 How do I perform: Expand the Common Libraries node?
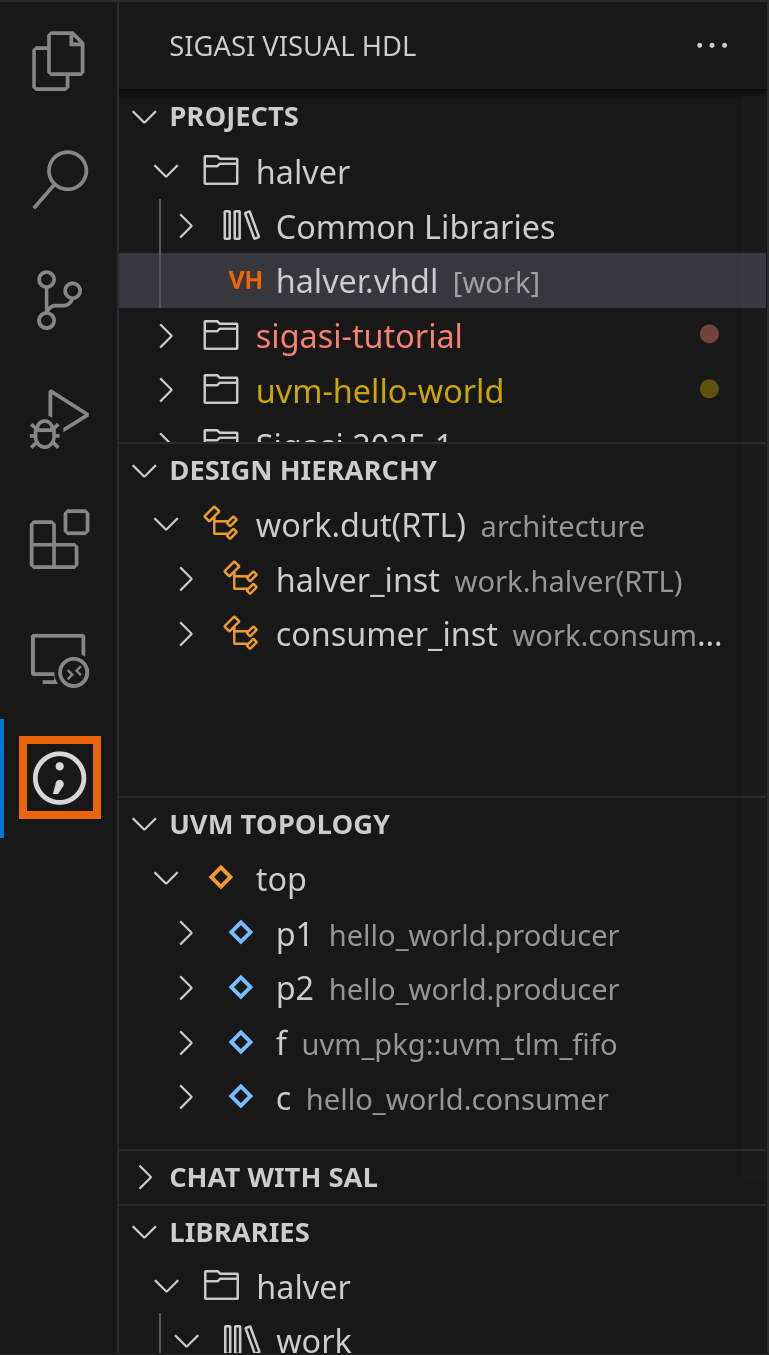[x=186, y=227]
